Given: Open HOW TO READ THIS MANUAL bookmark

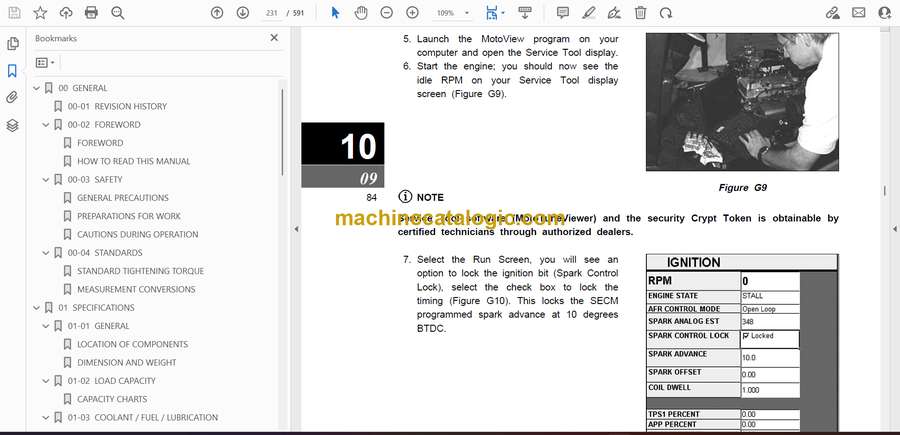Looking at the screenshot, I should [134, 161].
